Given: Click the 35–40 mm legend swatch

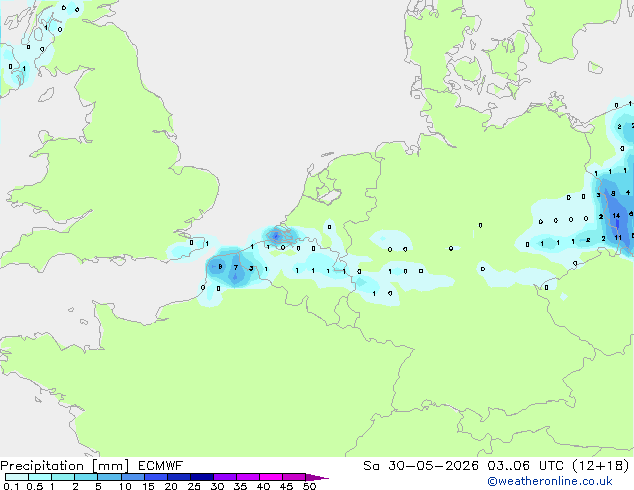Looking at the screenshot, I should coord(248,477).
